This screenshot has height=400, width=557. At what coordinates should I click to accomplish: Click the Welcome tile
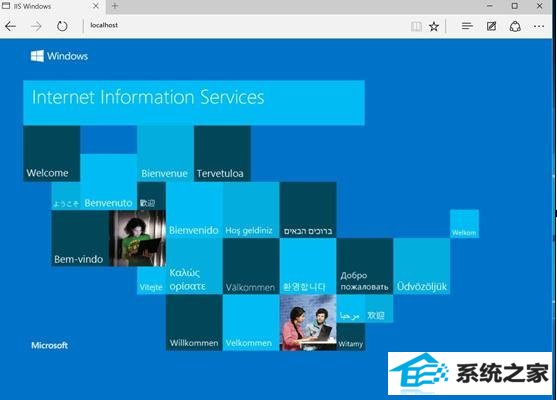[x=52, y=153]
